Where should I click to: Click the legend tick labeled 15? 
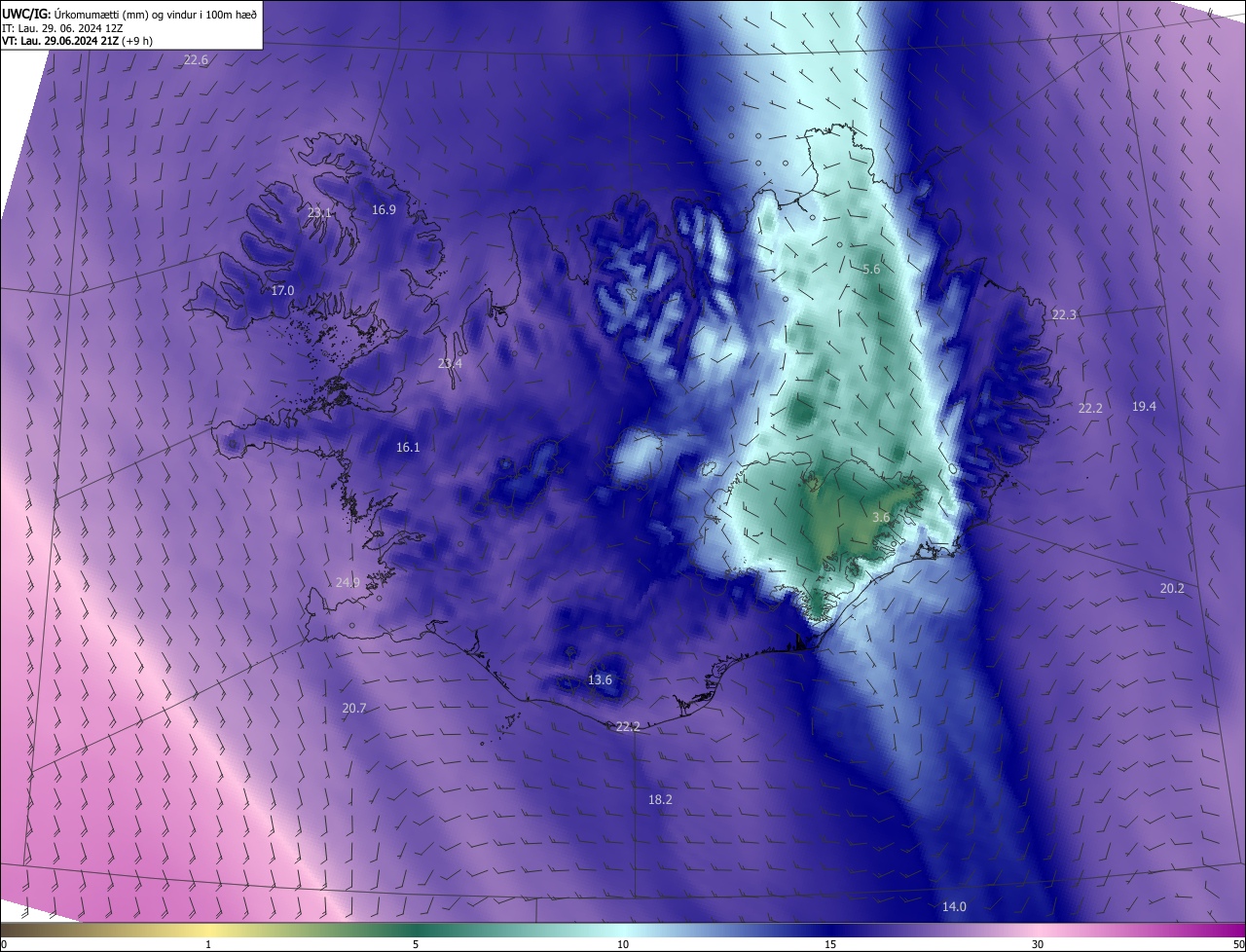pyautogui.click(x=830, y=944)
